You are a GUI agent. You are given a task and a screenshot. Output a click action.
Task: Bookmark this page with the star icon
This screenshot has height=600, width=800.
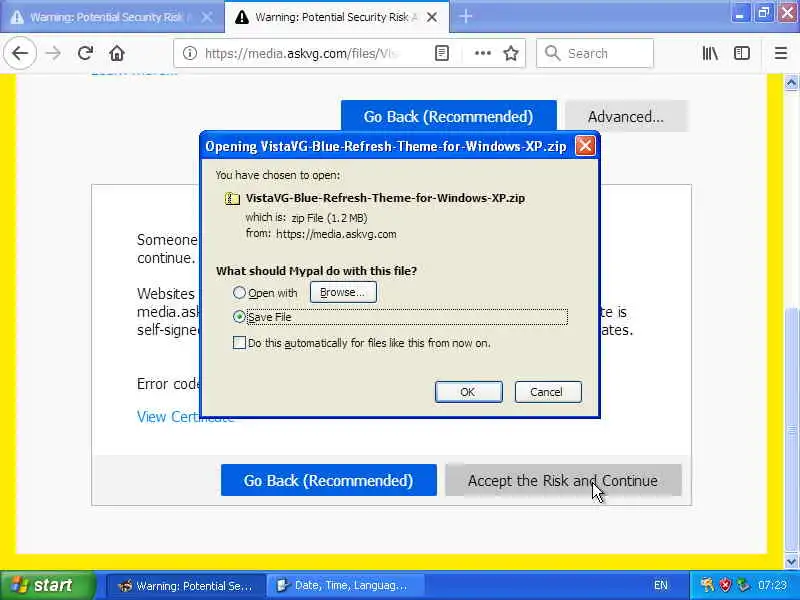pos(511,53)
